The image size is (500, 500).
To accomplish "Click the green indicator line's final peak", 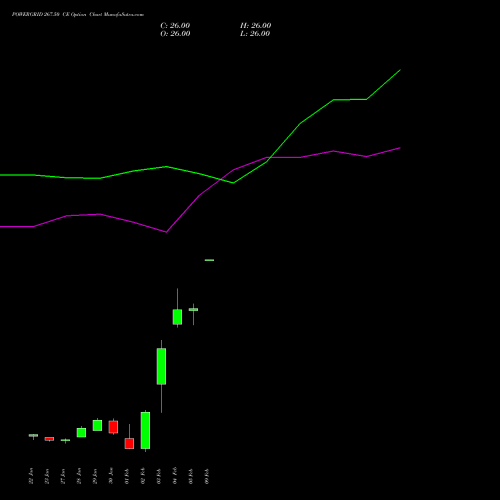I will coord(400,70).
